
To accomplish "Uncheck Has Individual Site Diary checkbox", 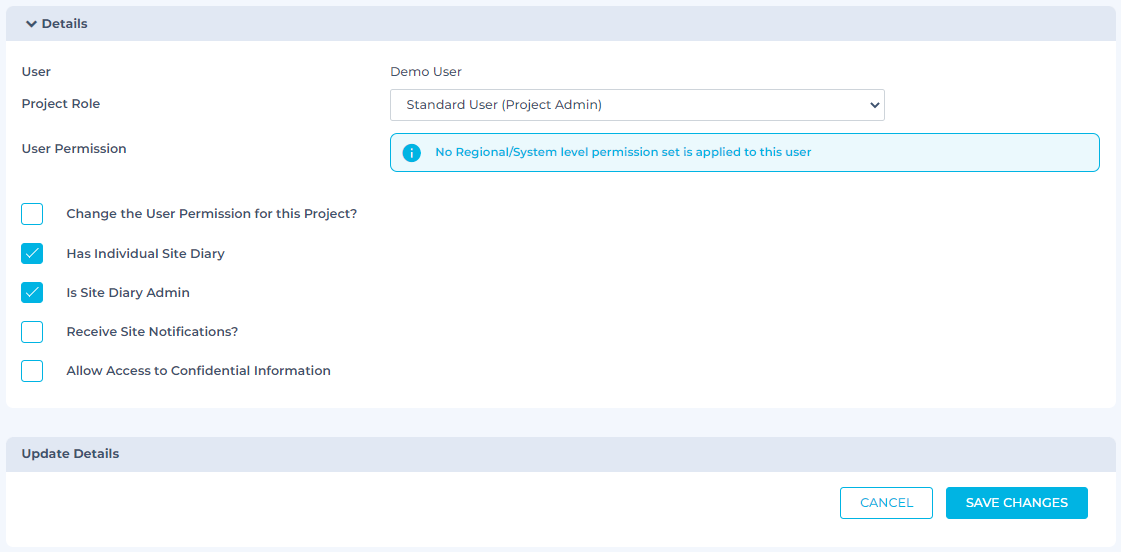I will [x=32, y=254].
